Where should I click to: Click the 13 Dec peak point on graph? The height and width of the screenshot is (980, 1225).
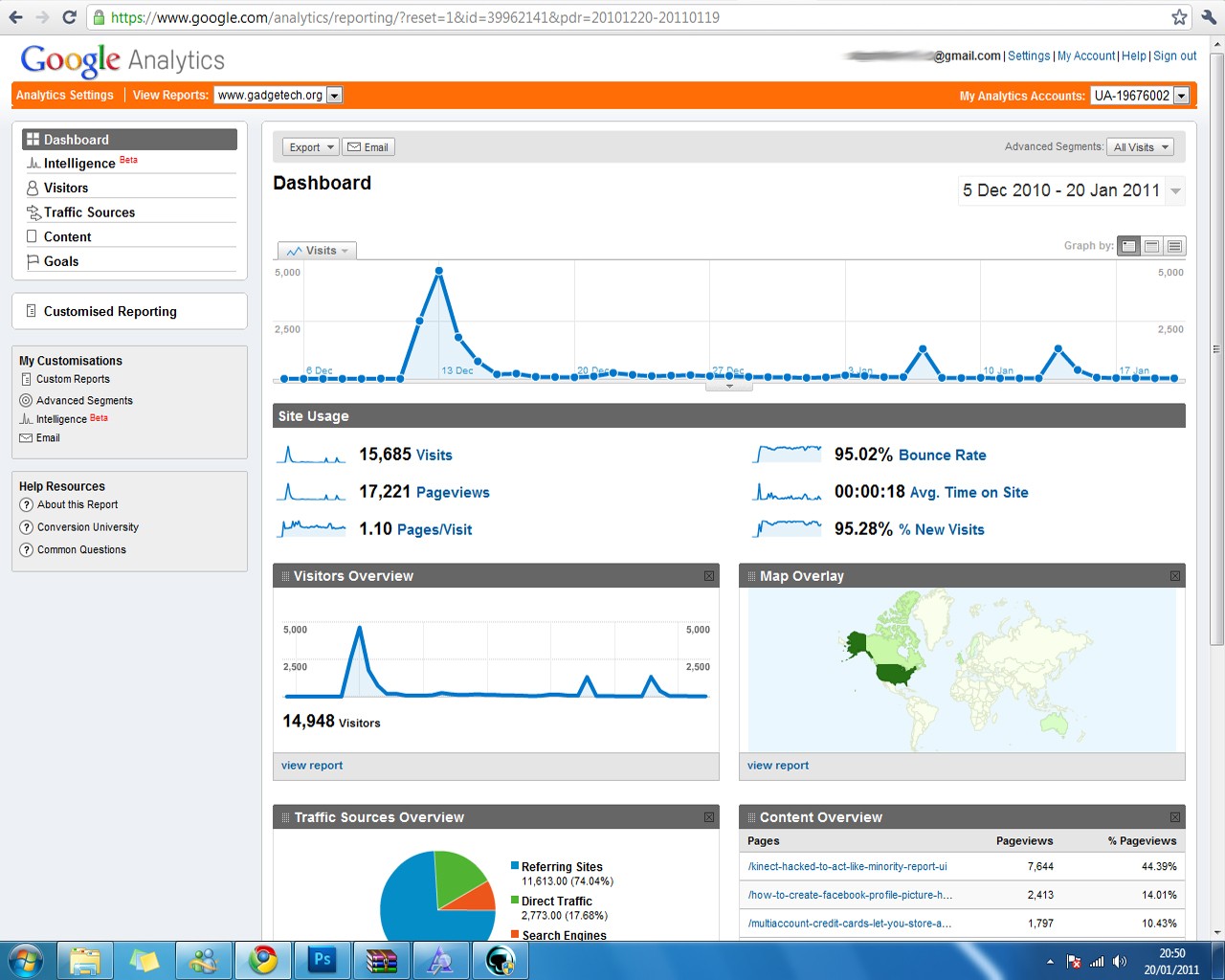[439, 271]
